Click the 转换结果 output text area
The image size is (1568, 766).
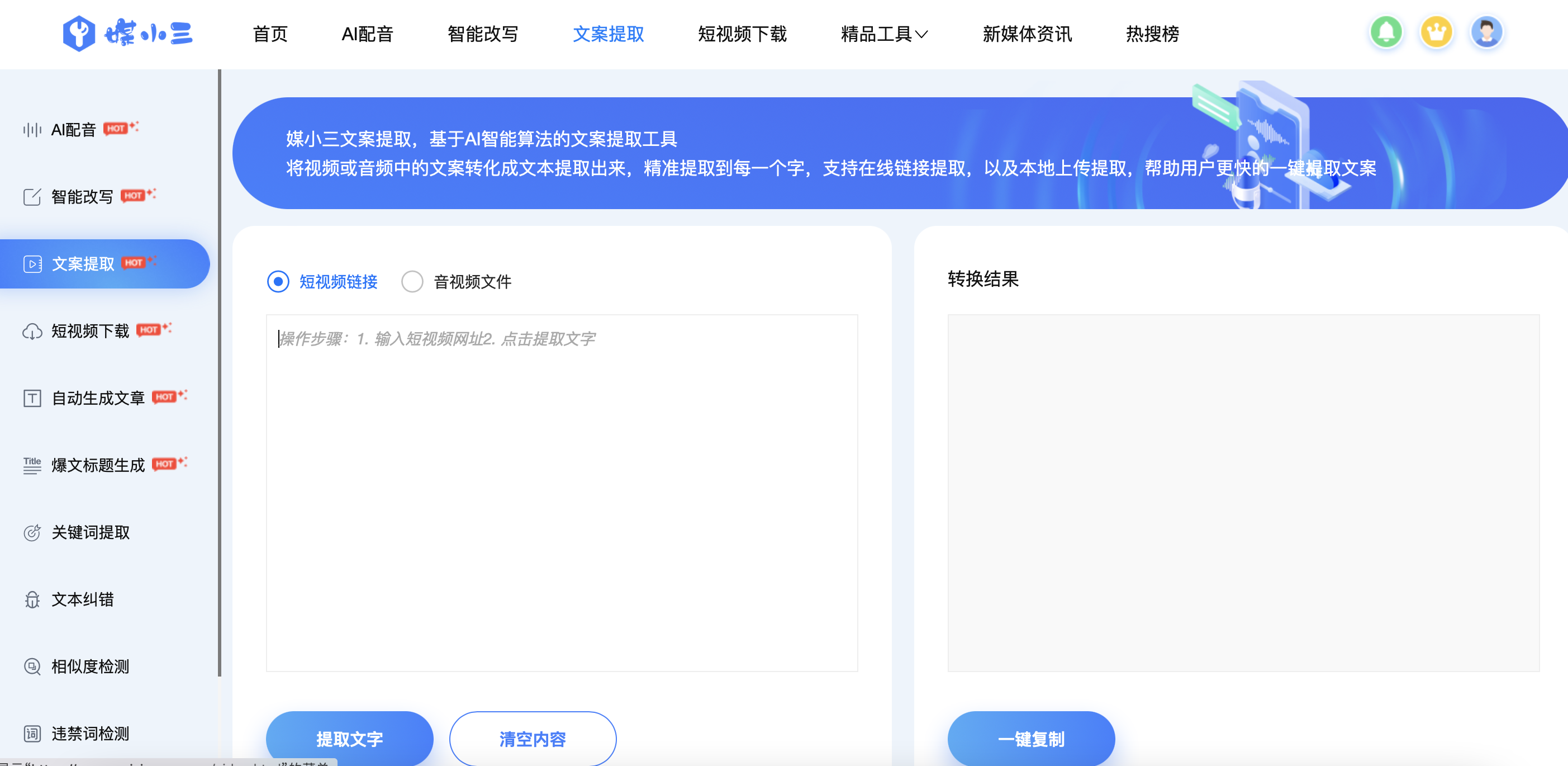[x=1243, y=493]
